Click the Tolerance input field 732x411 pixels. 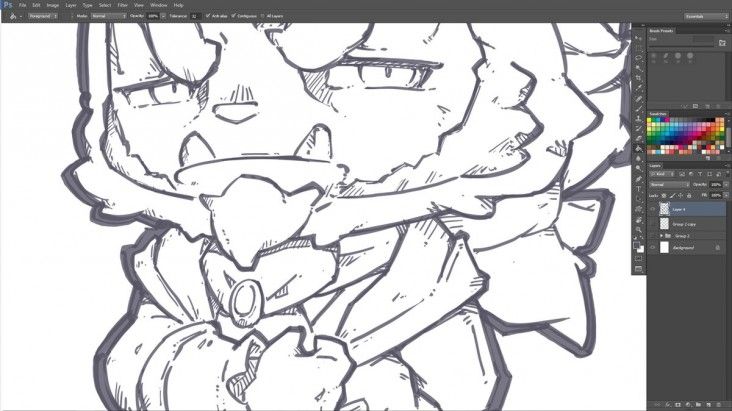point(196,16)
